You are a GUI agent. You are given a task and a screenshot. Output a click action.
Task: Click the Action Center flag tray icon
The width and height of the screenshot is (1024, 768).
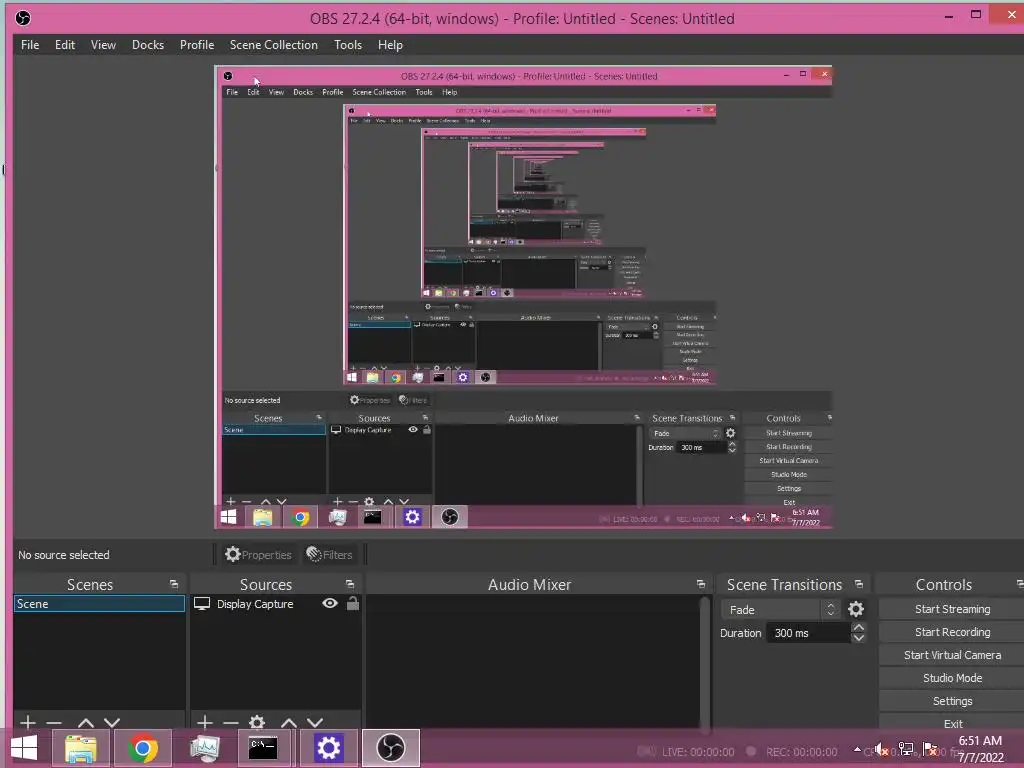[931, 749]
